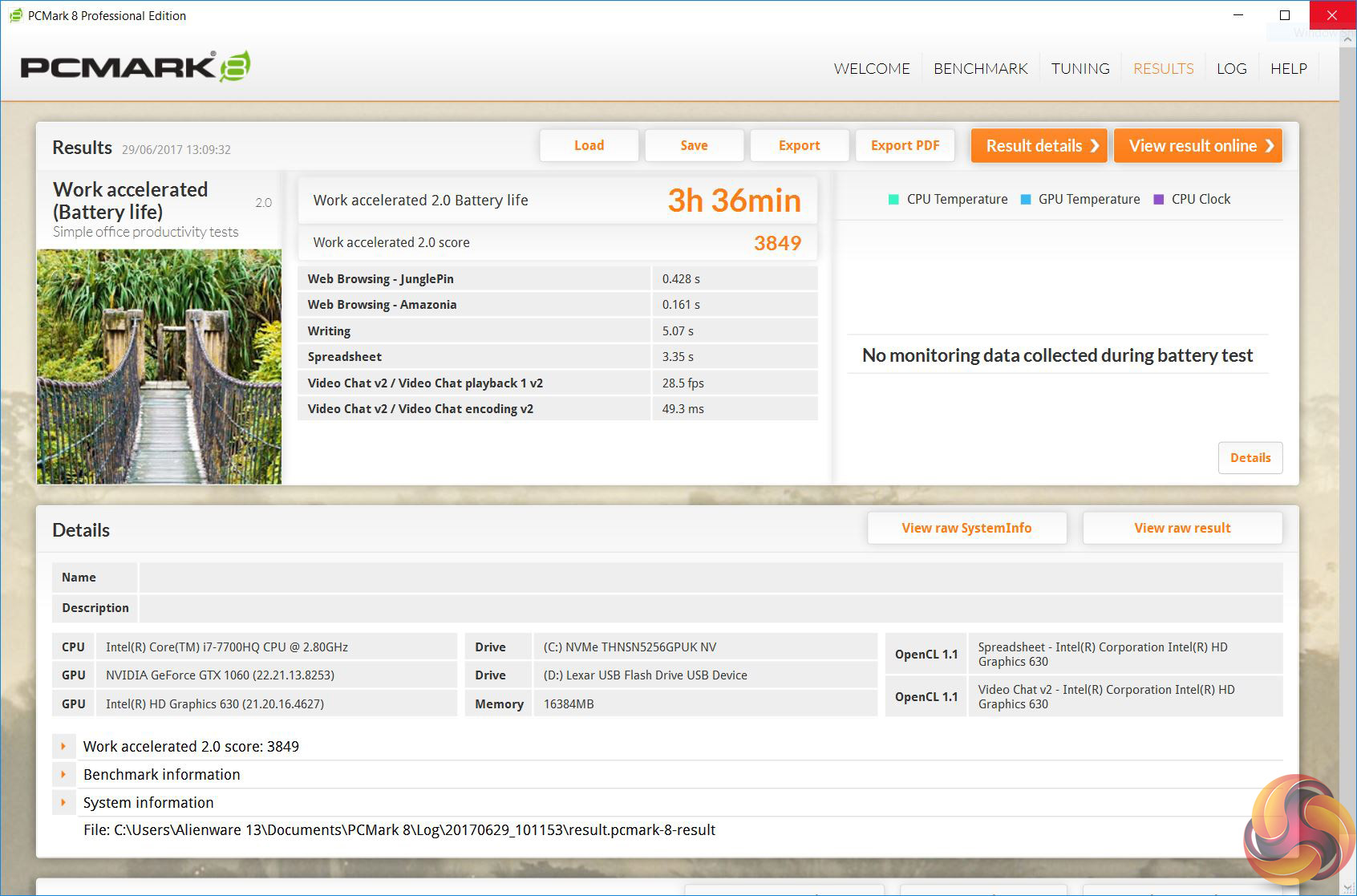Toggle the CPU Clock legend swatch
This screenshot has width=1357, height=896.
pyautogui.click(x=1158, y=200)
